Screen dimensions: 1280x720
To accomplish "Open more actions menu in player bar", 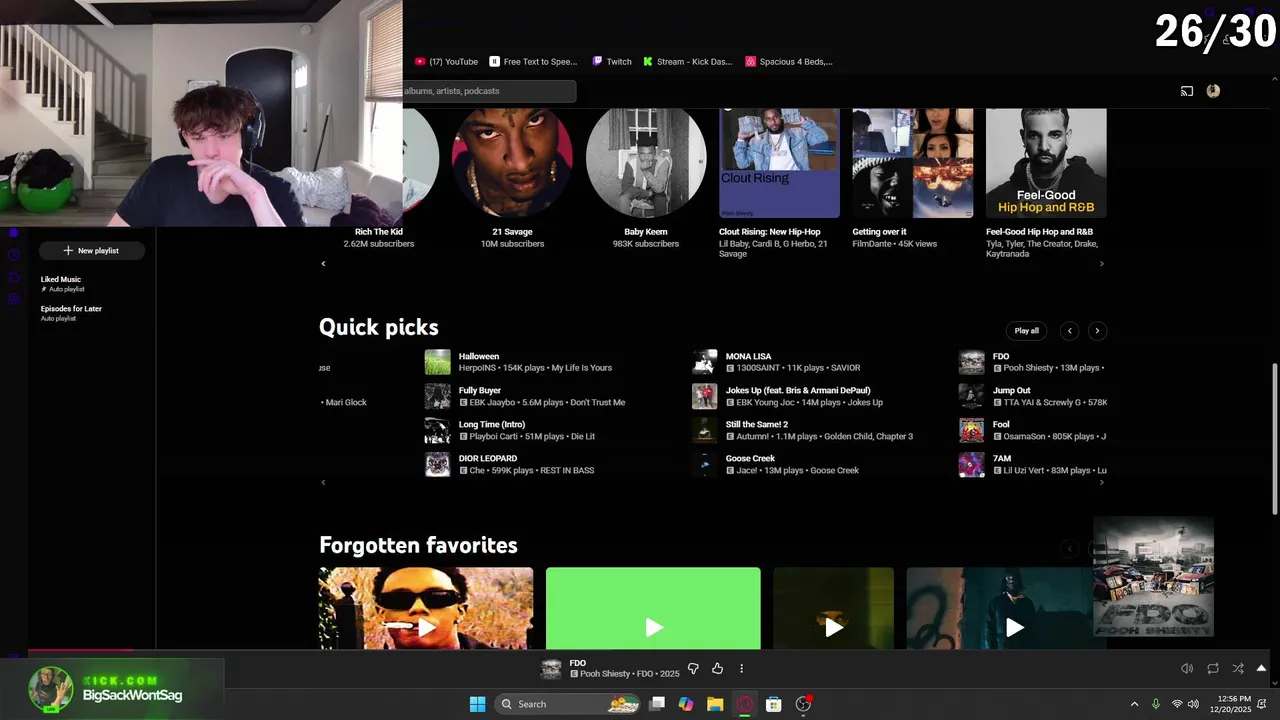I will 741,669.
